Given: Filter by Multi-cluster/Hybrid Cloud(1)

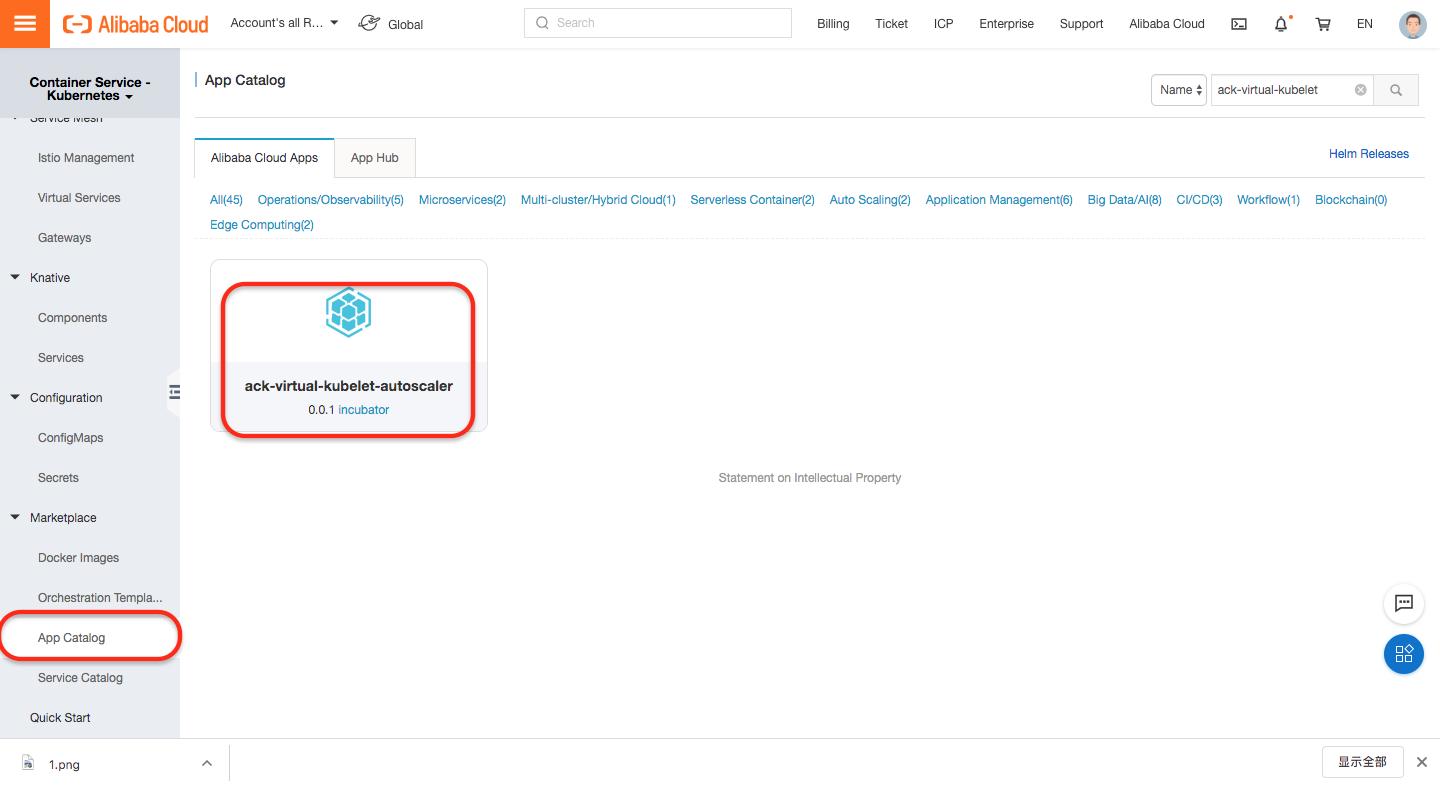Looking at the screenshot, I should click(598, 200).
